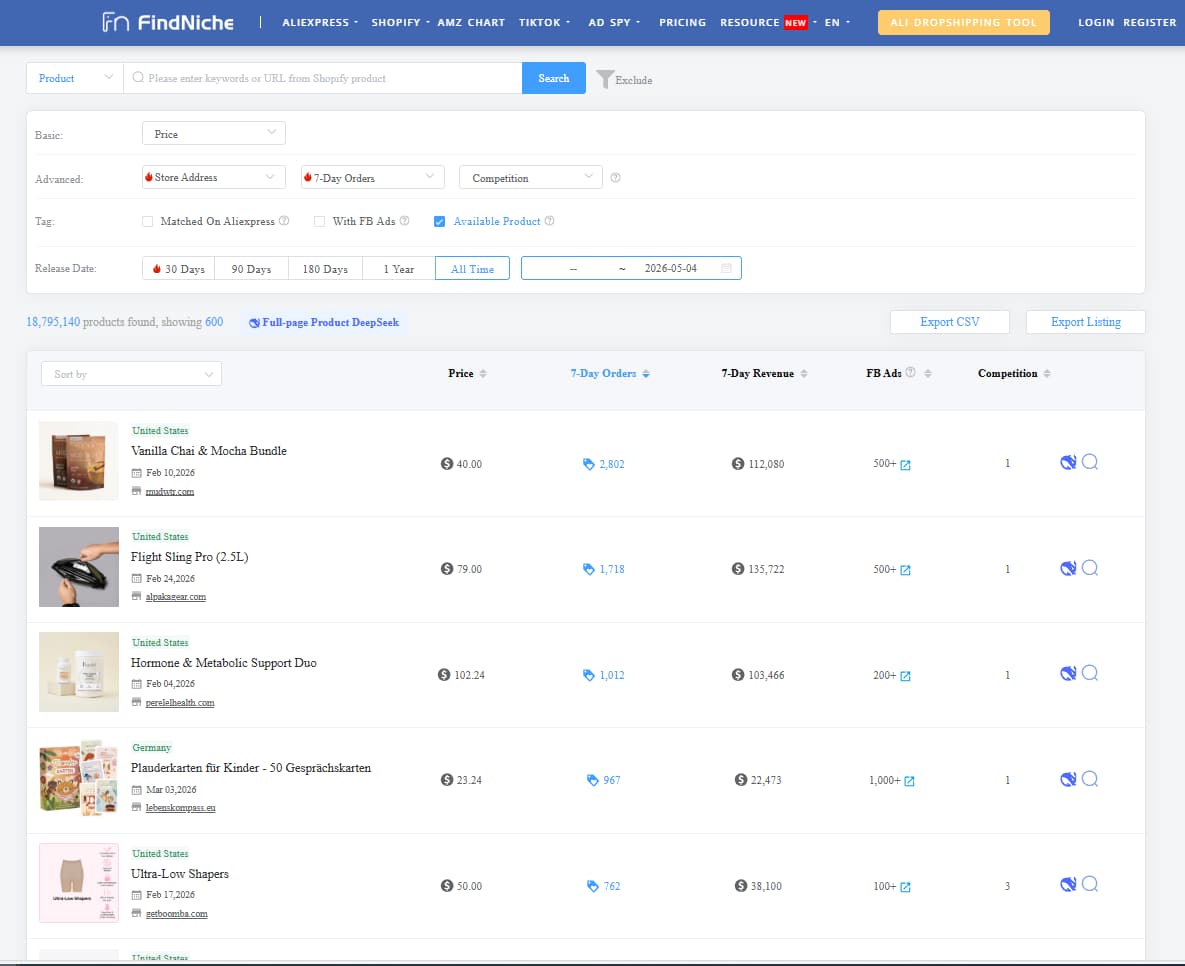
Task: Sort by Competition arrows
Action: click(1047, 373)
